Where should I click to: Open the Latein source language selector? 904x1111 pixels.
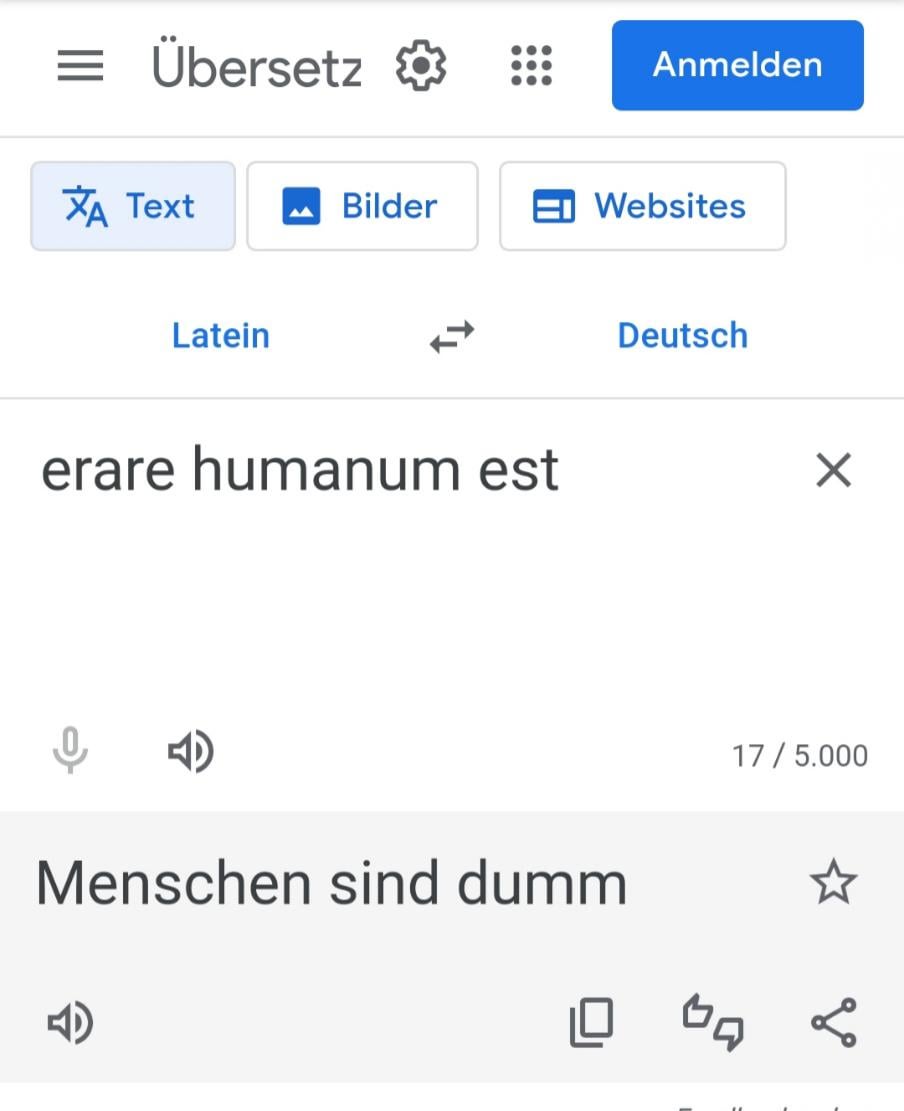tap(221, 336)
